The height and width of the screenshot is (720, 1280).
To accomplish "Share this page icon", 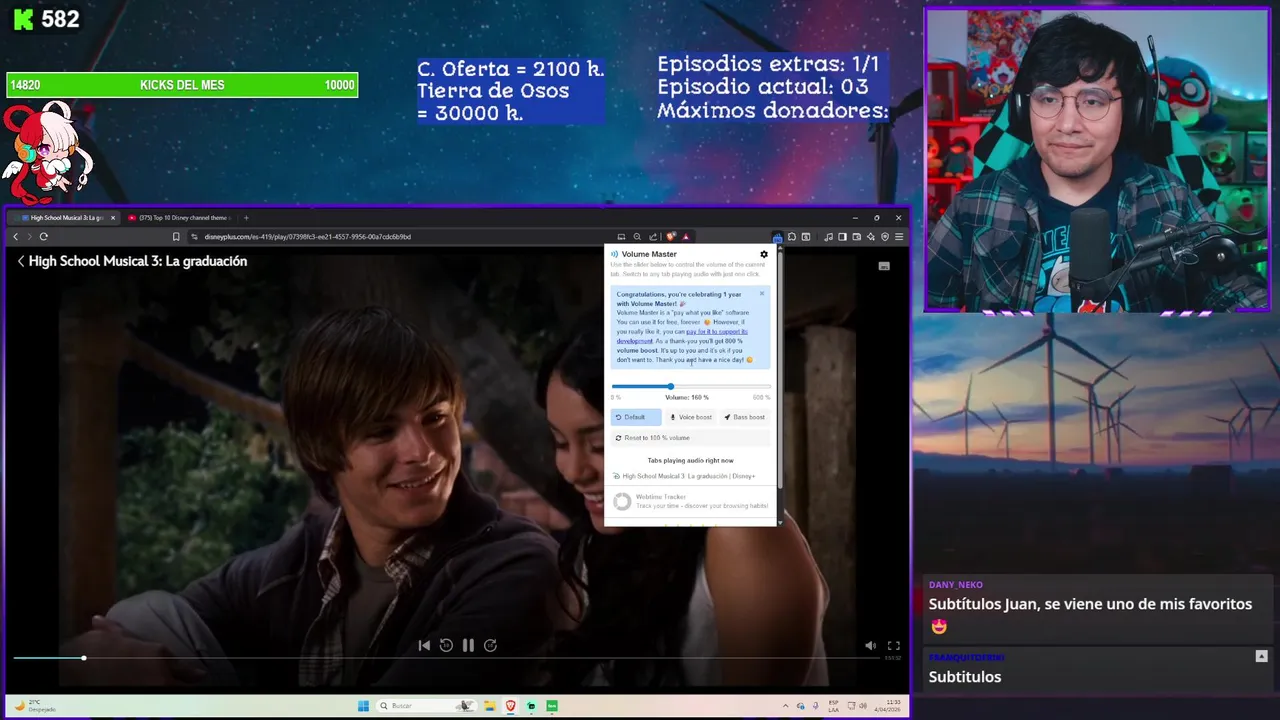I will tap(653, 237).
